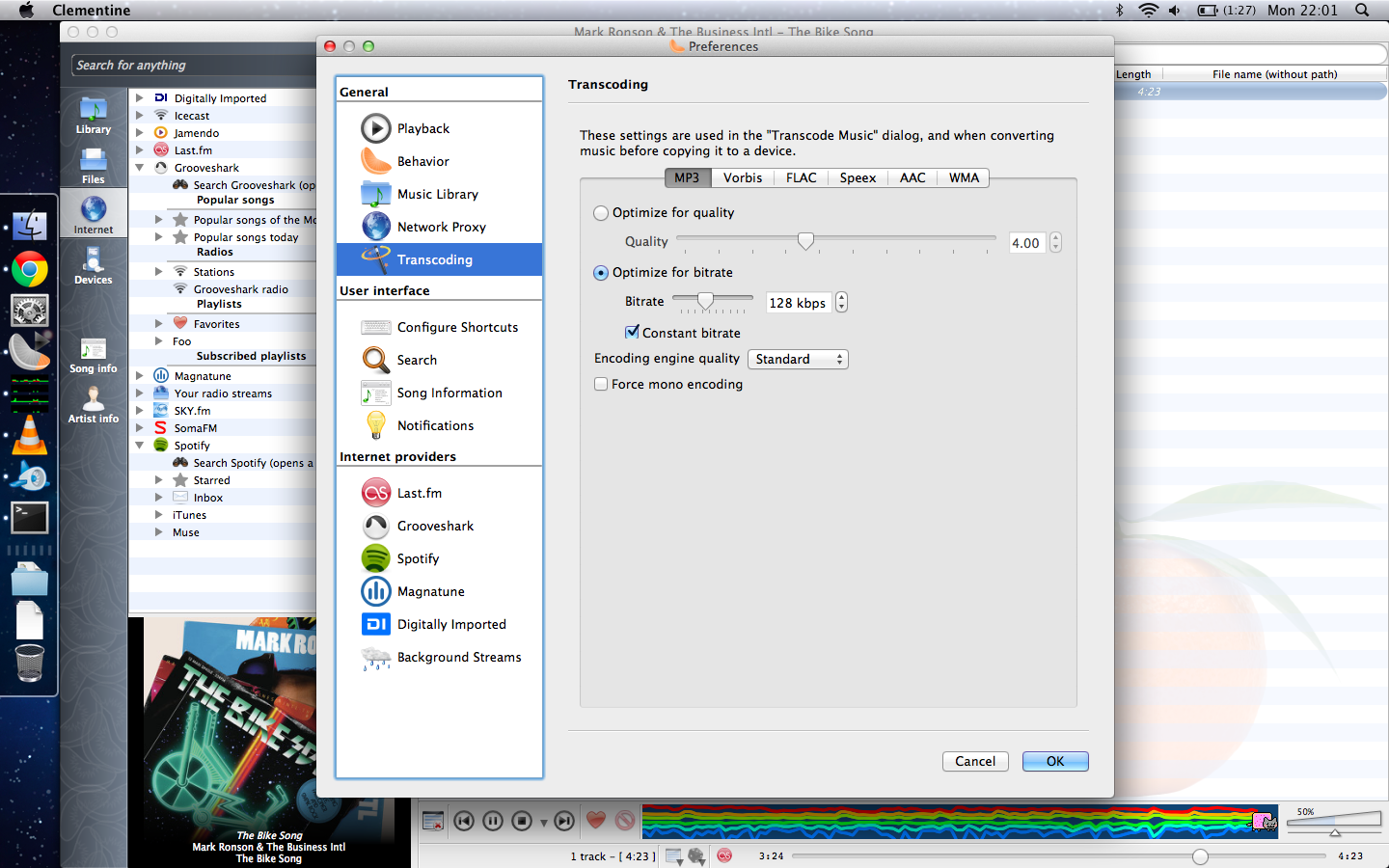The height and width of the screenshot is (868, 1389).
Task: Skip to previous track
Action: point(464,821)
